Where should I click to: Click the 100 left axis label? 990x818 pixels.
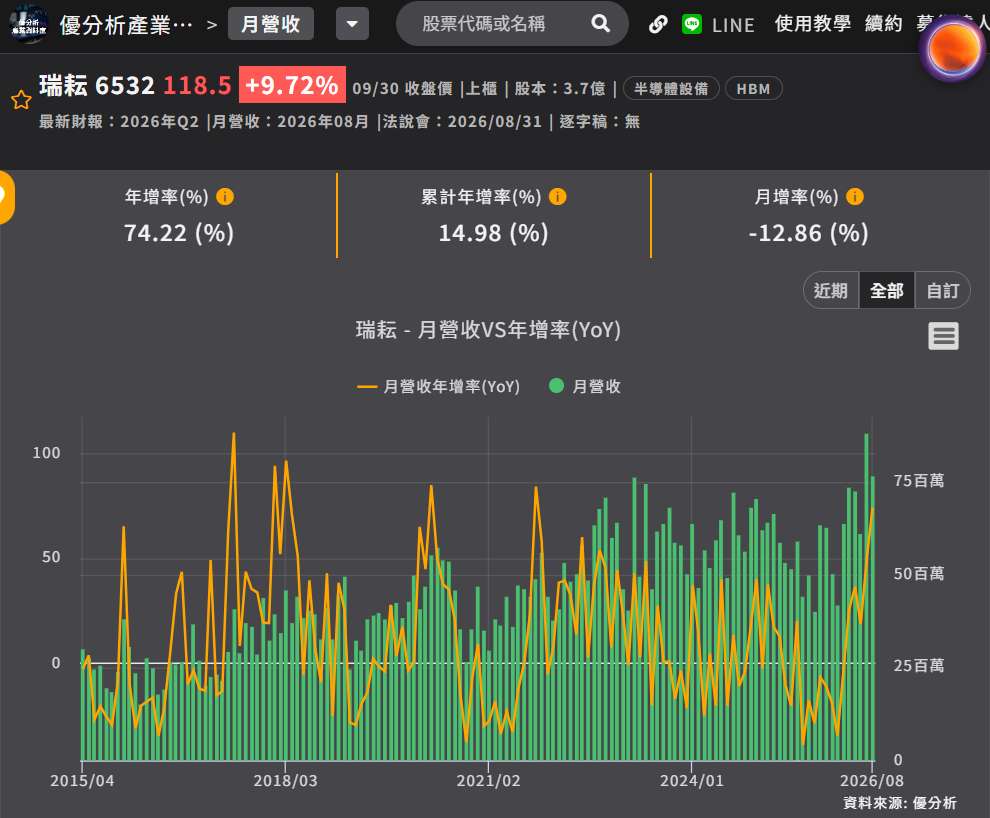coord(47,453)
